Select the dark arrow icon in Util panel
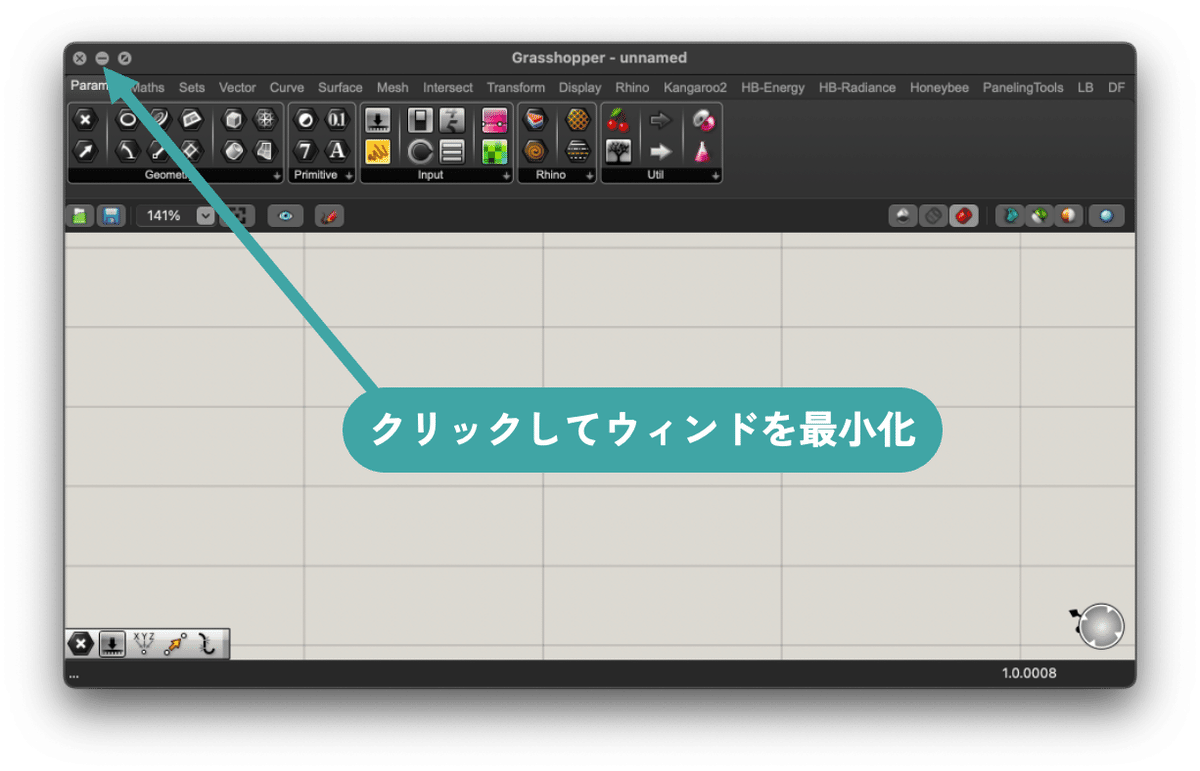 pos(660,120)
